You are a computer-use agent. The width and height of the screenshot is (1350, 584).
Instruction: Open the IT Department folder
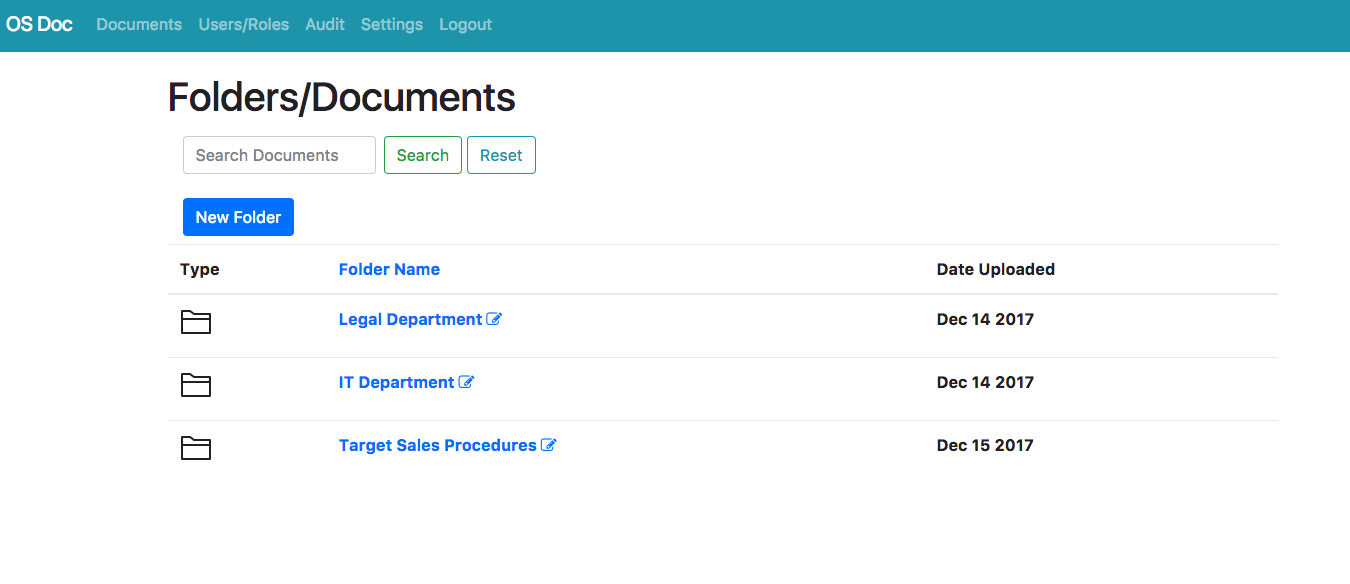coord(397,381)
